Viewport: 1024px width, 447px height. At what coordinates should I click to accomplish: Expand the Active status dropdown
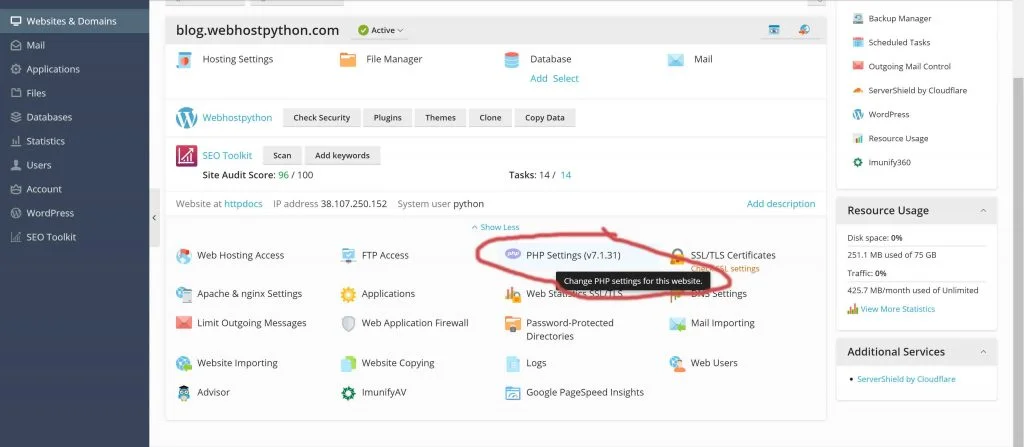[x=381, y=30]
